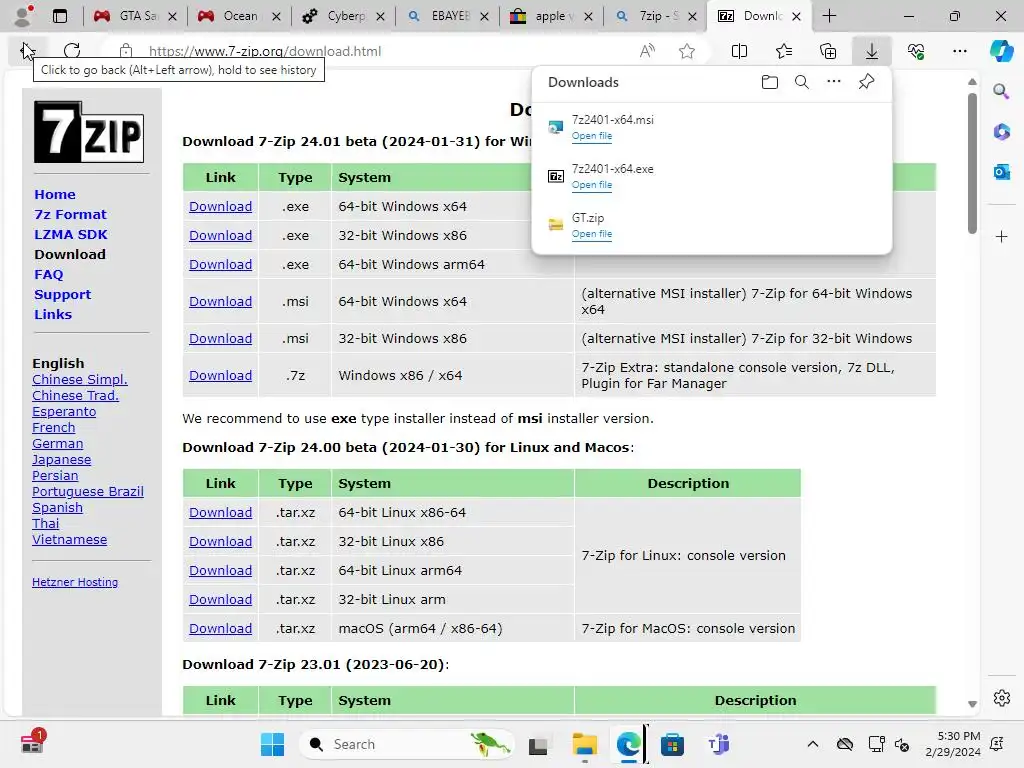Close the Ocean tab
This screenshot has width=1024, height=768.
point(276,16)
